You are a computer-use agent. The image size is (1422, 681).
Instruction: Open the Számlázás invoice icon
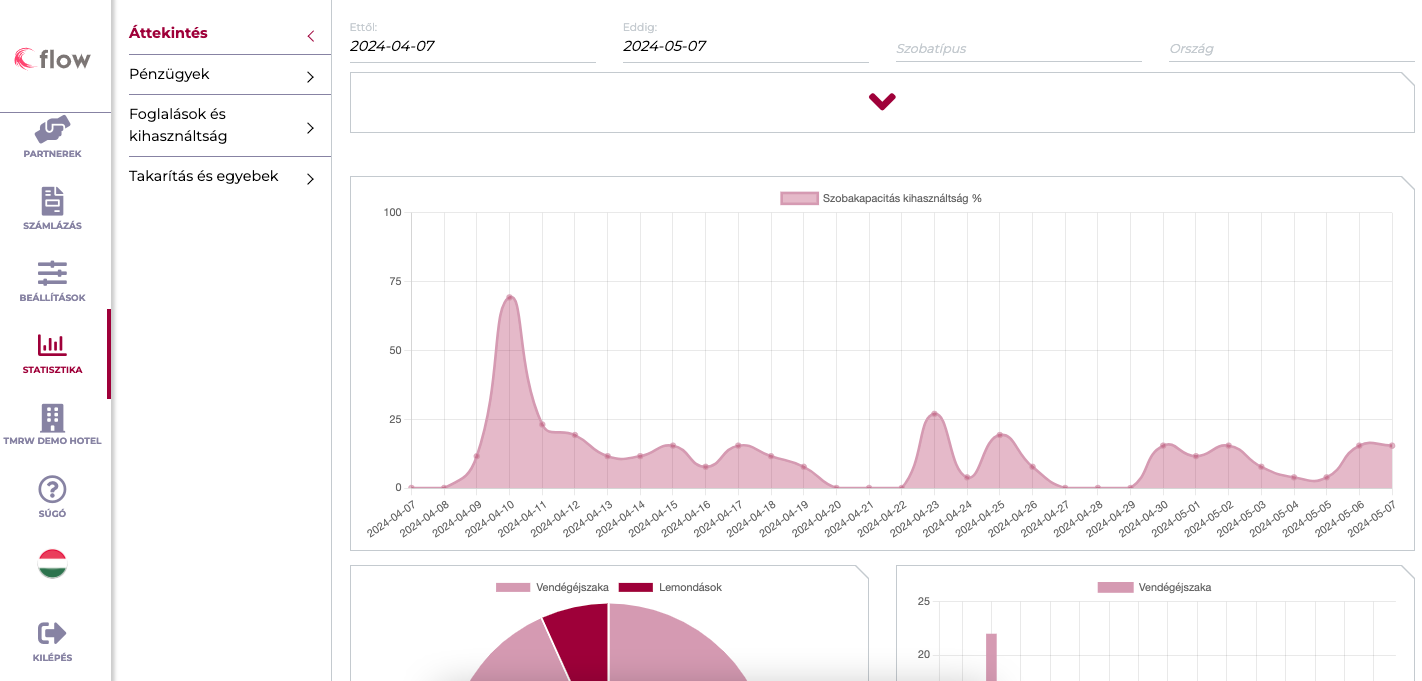(x=52, y=201)
